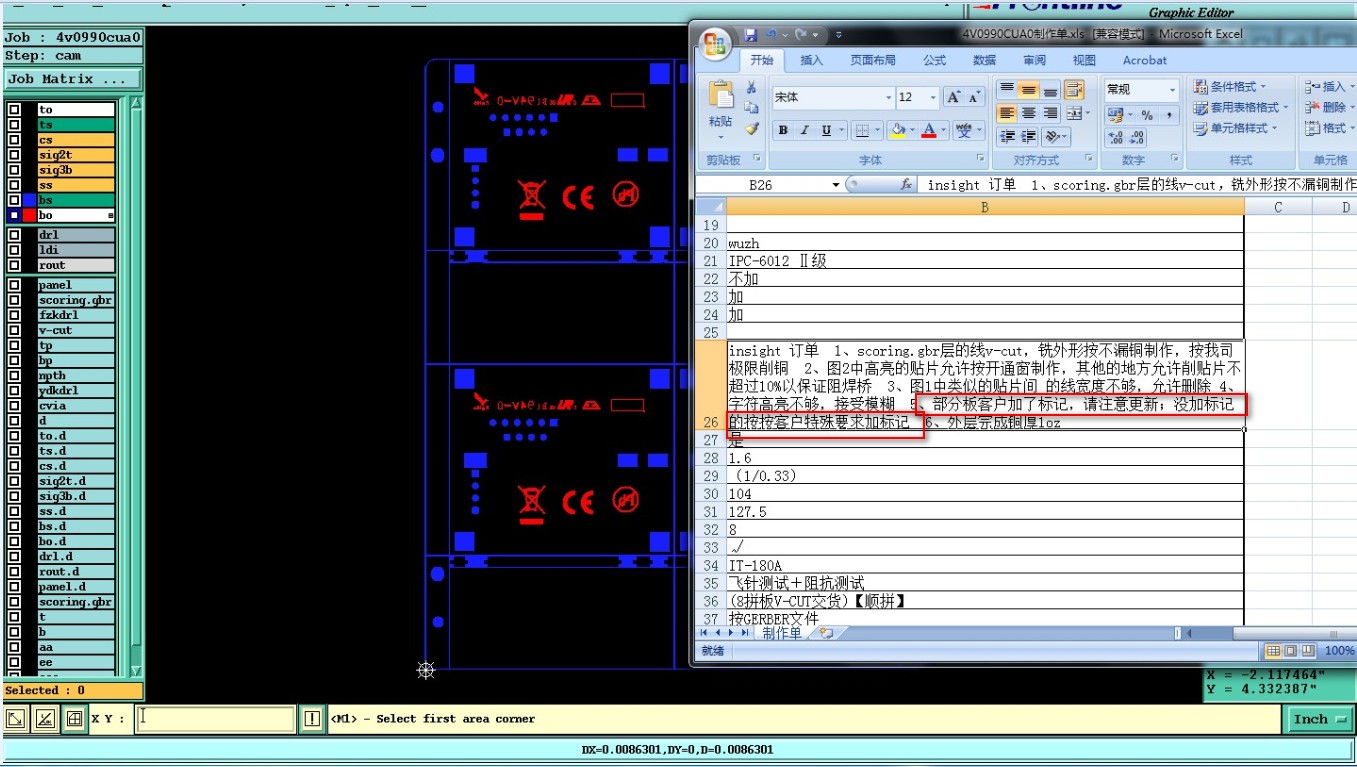Viewport: 1357px width, 767px height.
Task: Toggle the 'bo' layer checkbox
Action: pyautogui.click(x=14, y=215)
